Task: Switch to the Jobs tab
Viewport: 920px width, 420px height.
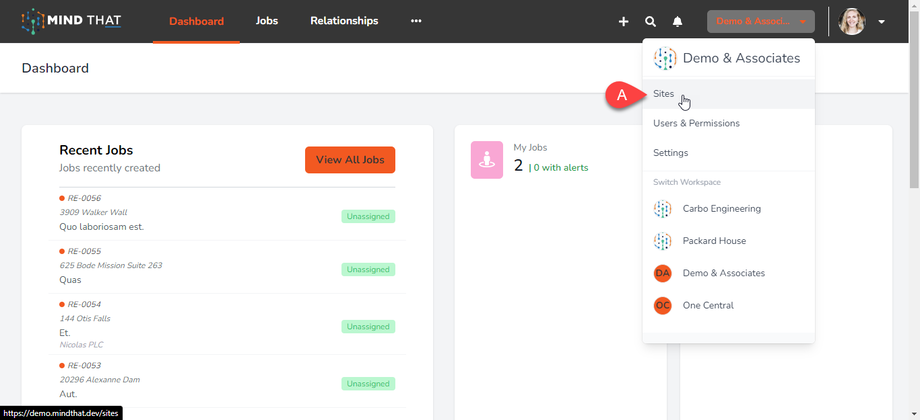Action: [267, 21]
